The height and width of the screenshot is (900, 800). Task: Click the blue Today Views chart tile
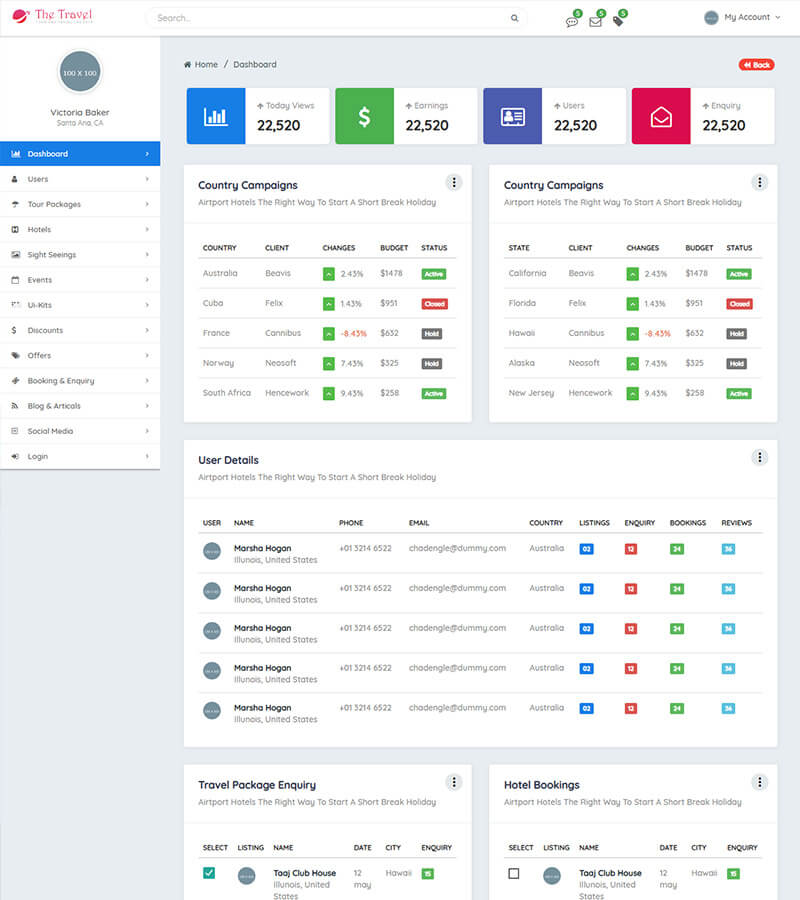[216, 116]
